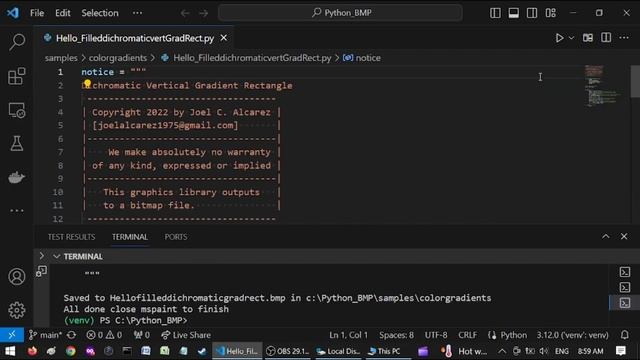This screenshot has width=640, height=360.
Task: Click the file name breadcrumb
Action: (252, 58)
